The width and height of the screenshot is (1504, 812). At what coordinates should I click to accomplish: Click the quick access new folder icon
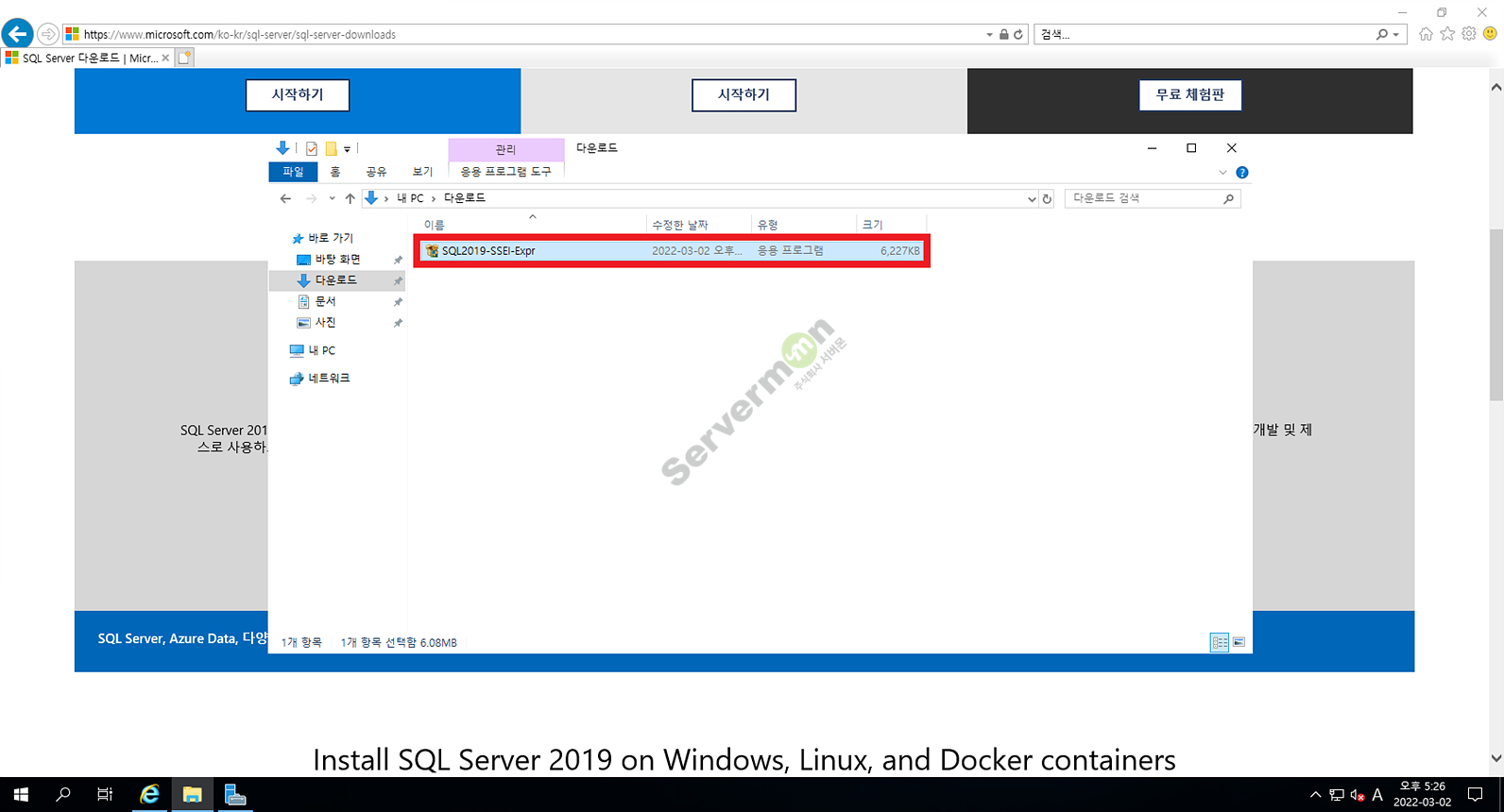tap(332, 148)
